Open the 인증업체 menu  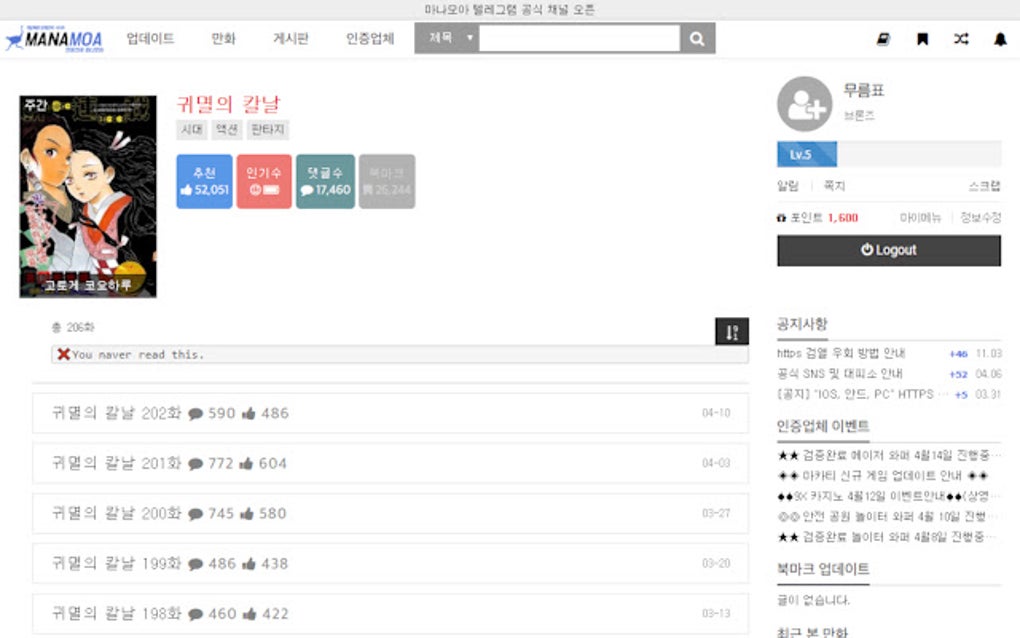370,38
